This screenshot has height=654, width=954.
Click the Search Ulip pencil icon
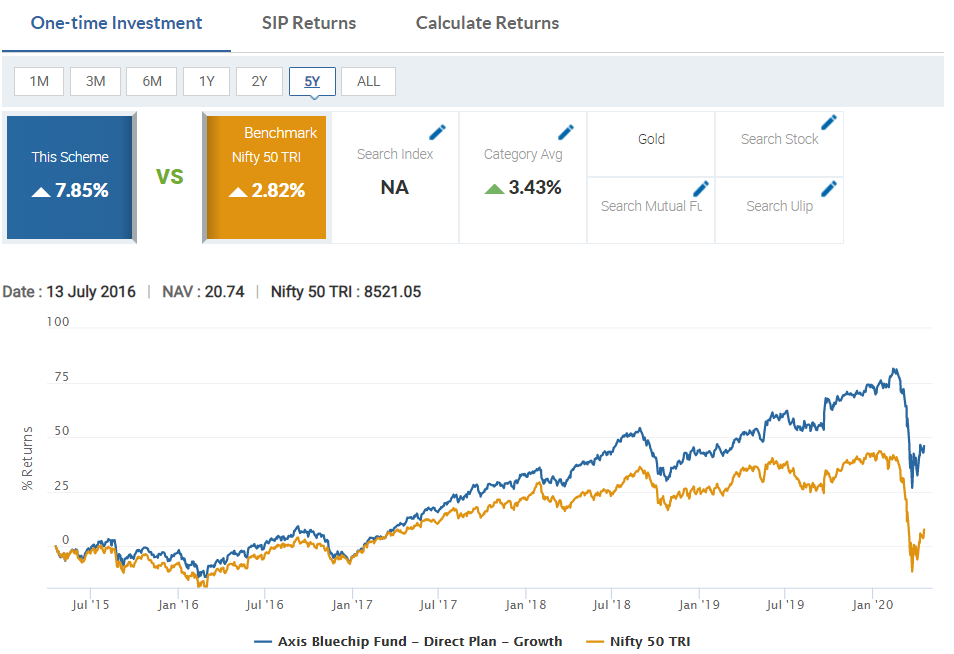coord(829,189)
